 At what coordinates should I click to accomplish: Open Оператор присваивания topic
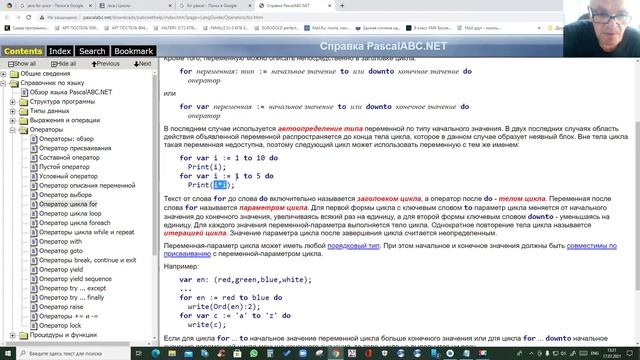tap(75, 148)
